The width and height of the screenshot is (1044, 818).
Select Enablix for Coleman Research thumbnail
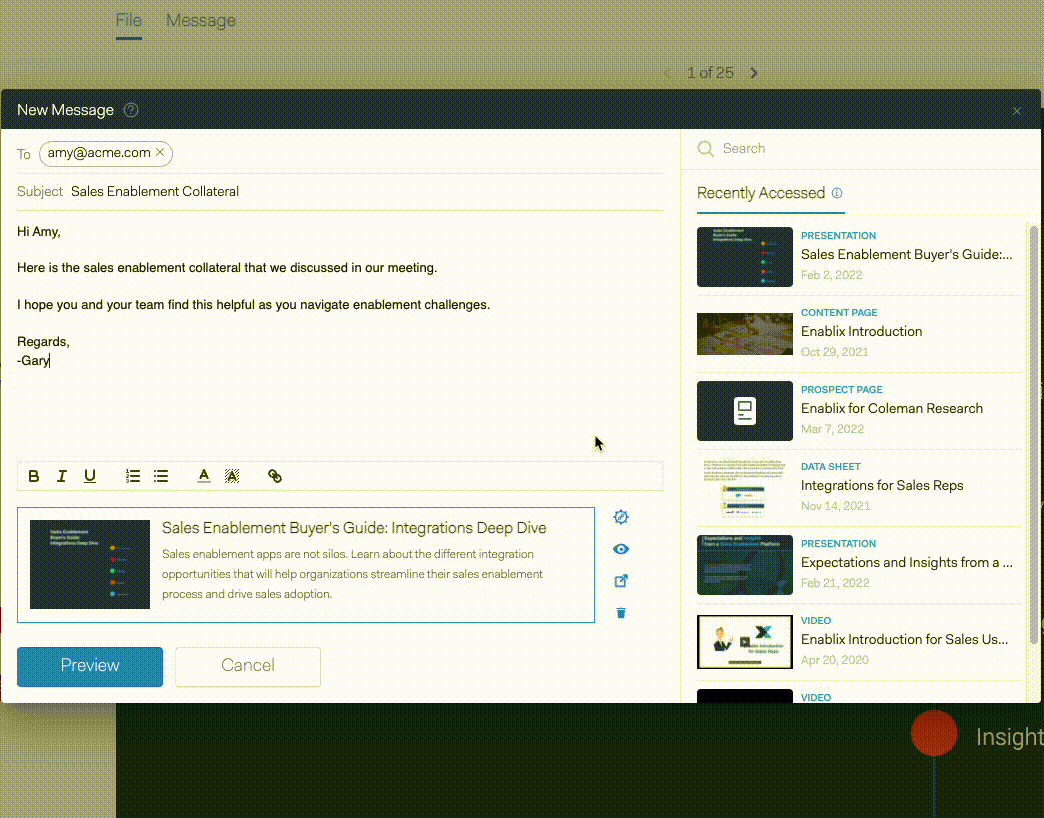point(744,411)
